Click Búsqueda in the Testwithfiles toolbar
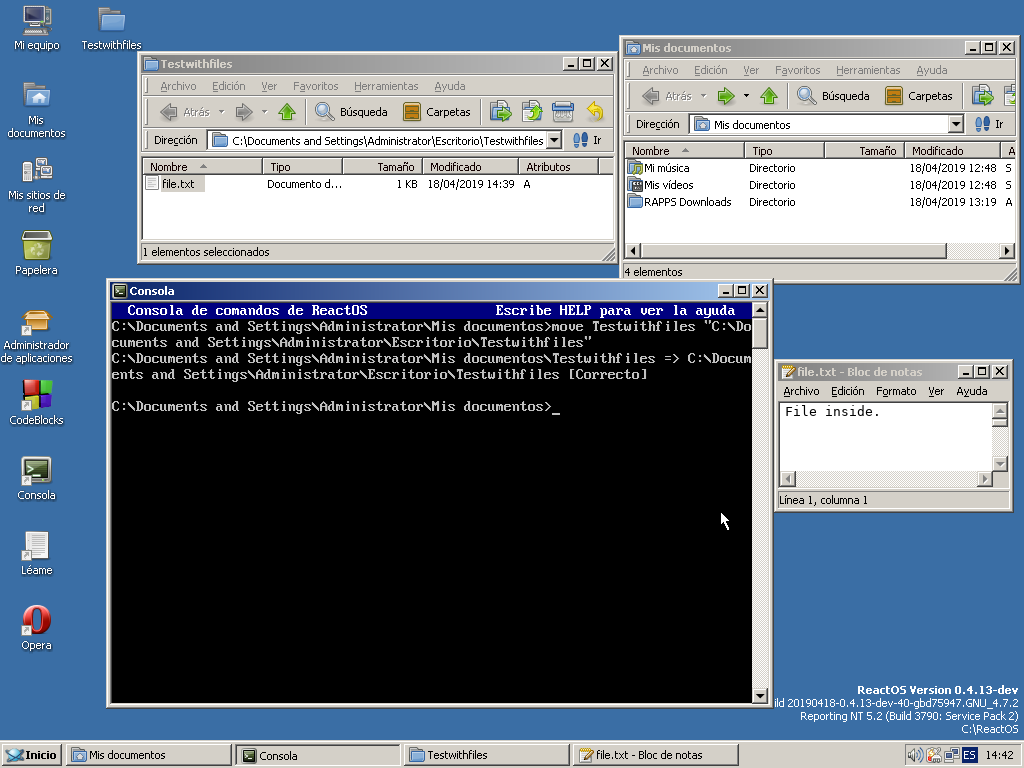This screenshot has width=1024, height=768. pyautogui.click(x=351, y=112)
